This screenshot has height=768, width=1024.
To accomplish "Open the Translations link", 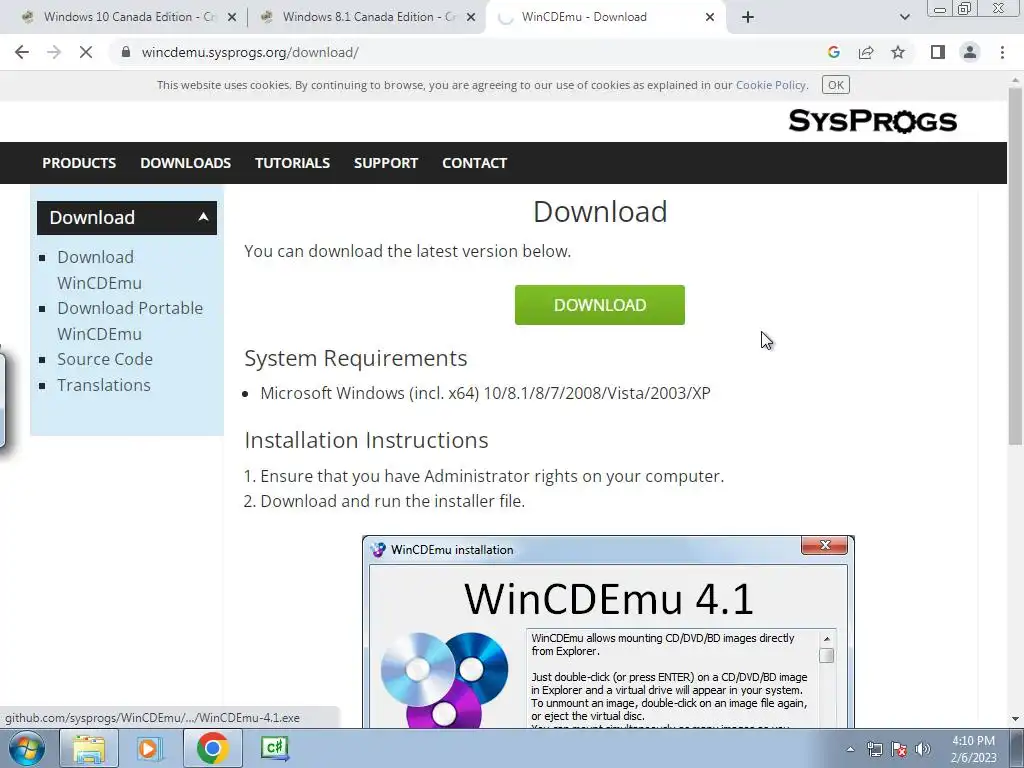I will coord(104,385).
